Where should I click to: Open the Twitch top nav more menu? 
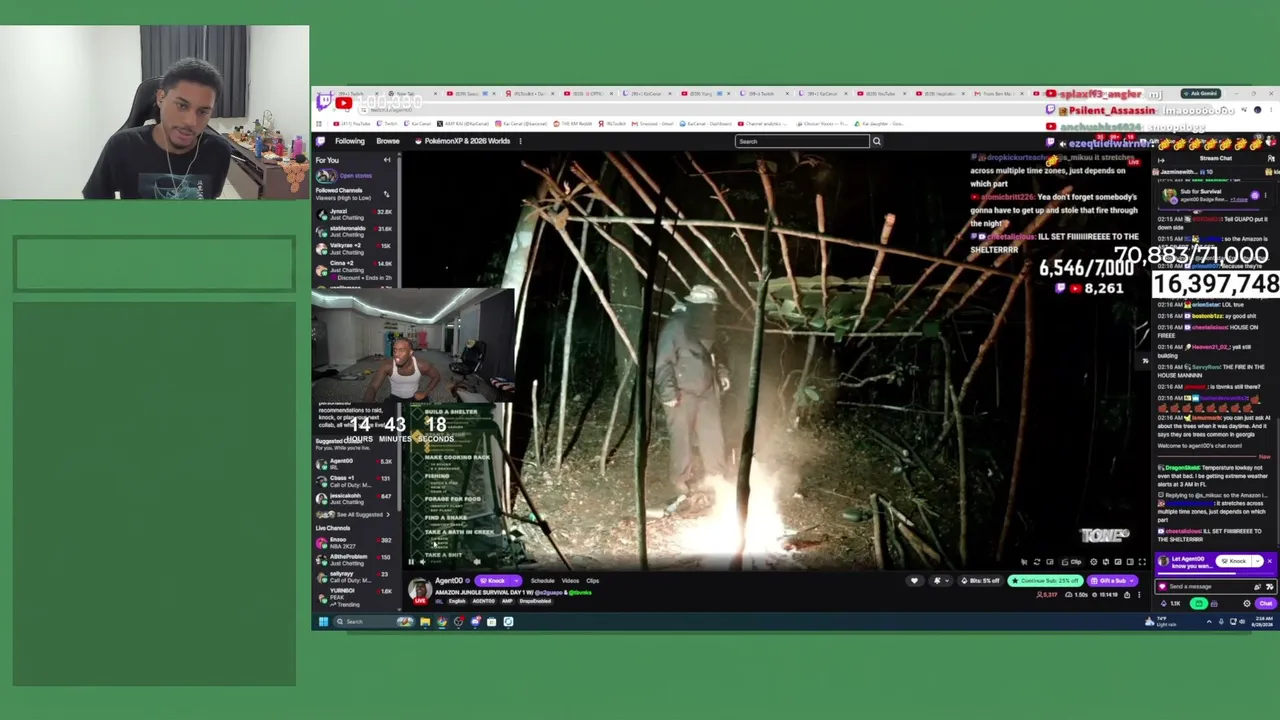point(520,141)
